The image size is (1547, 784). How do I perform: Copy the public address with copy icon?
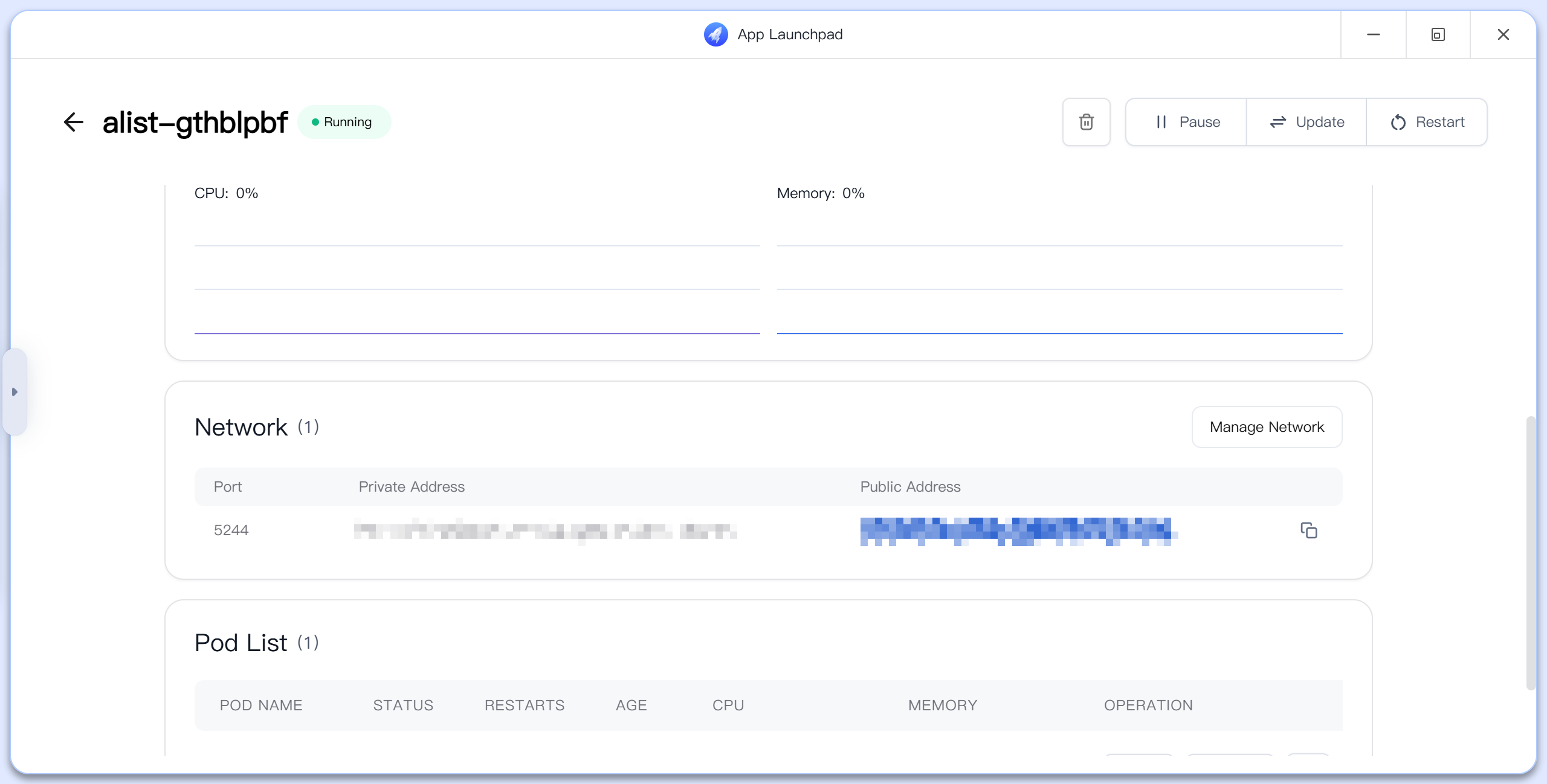(x=1309, y=530)
